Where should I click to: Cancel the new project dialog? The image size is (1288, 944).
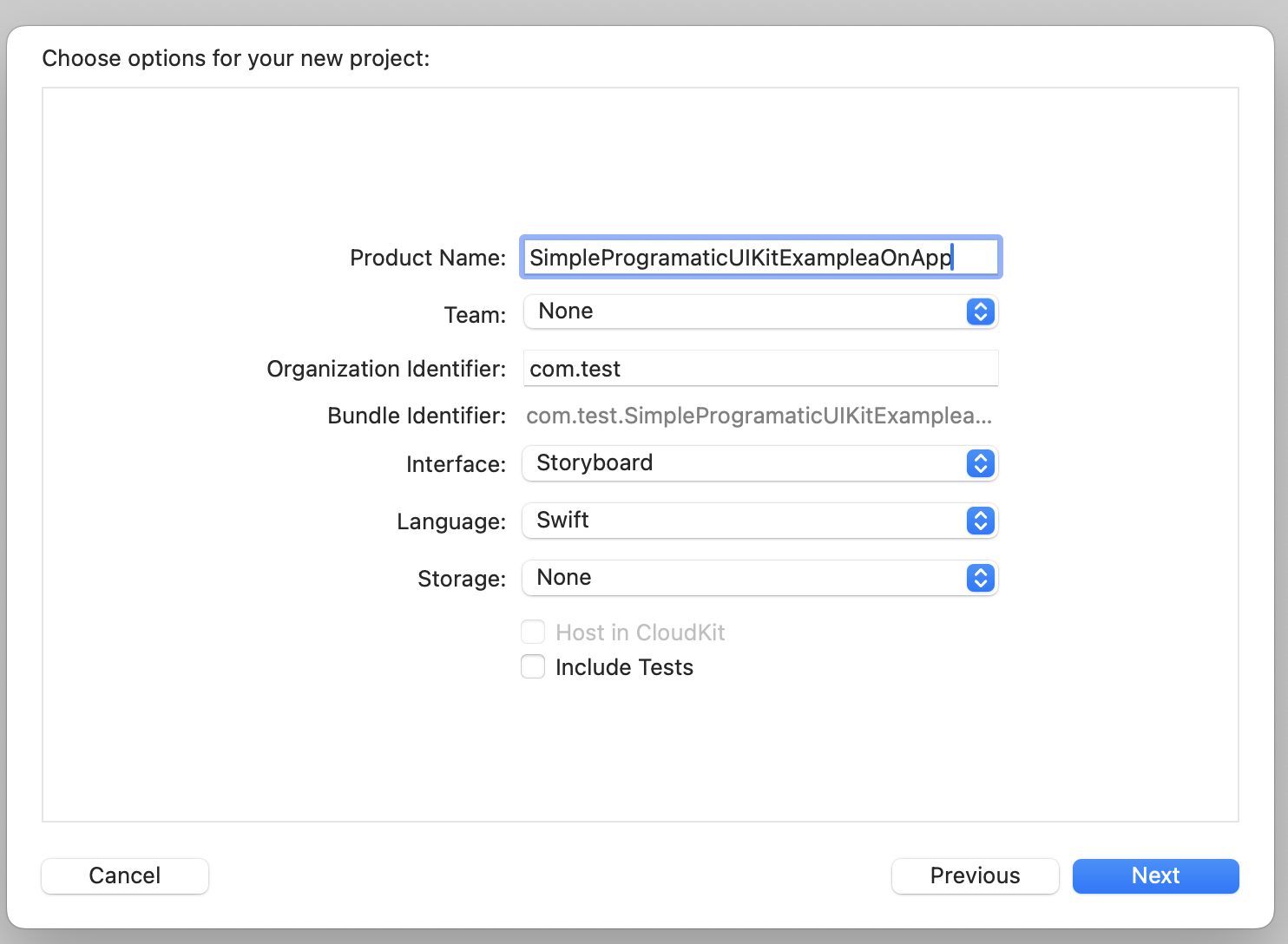coord(125,875)
